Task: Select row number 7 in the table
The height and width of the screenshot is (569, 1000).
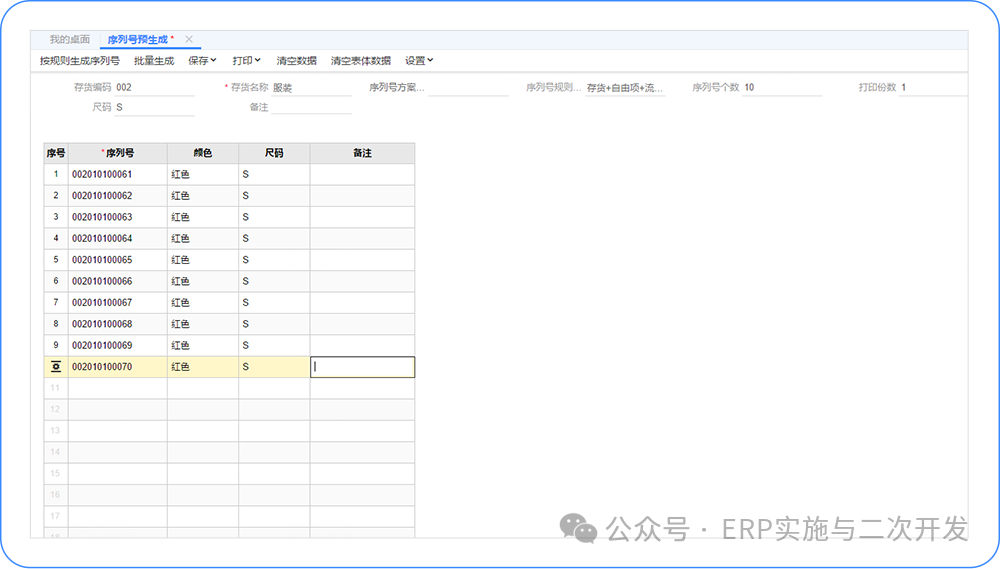Action: [56, 303]
